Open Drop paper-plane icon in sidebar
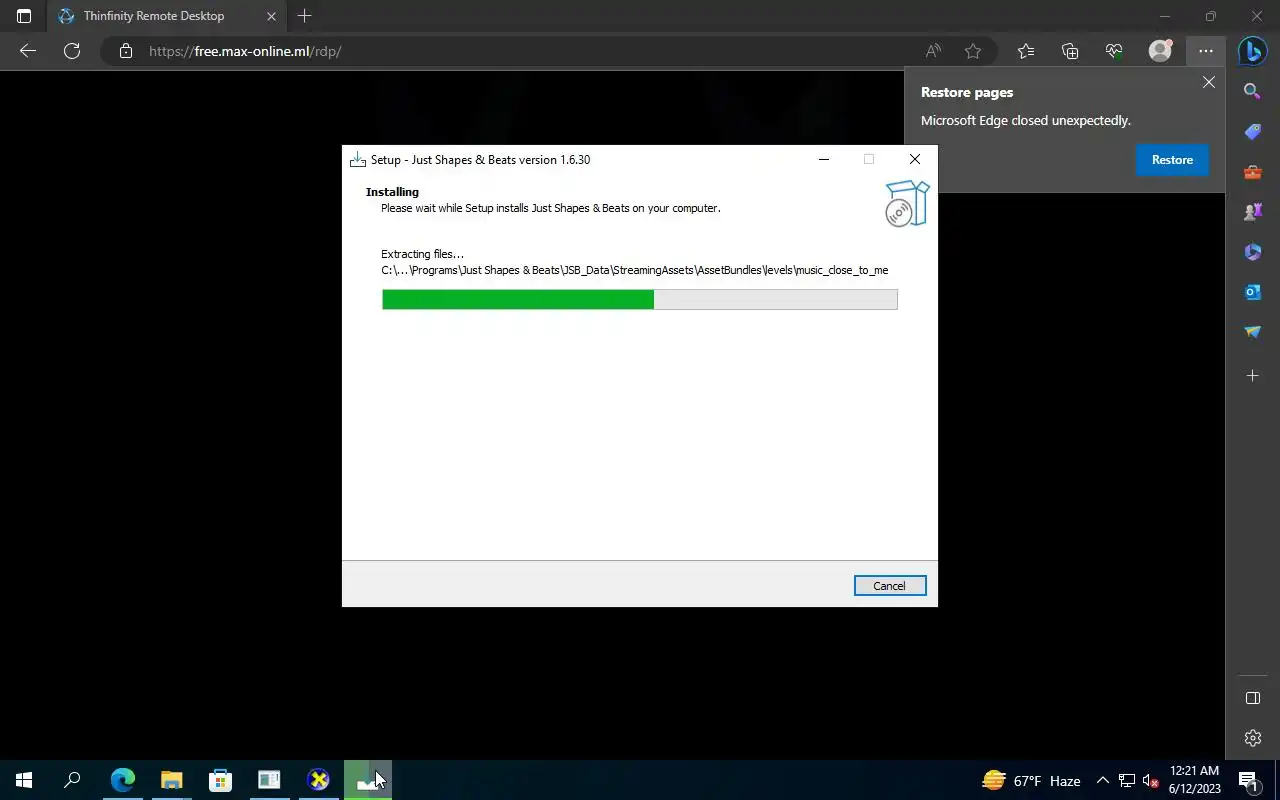Screen dimensions: 1280x800 (x=1253, y=332)
